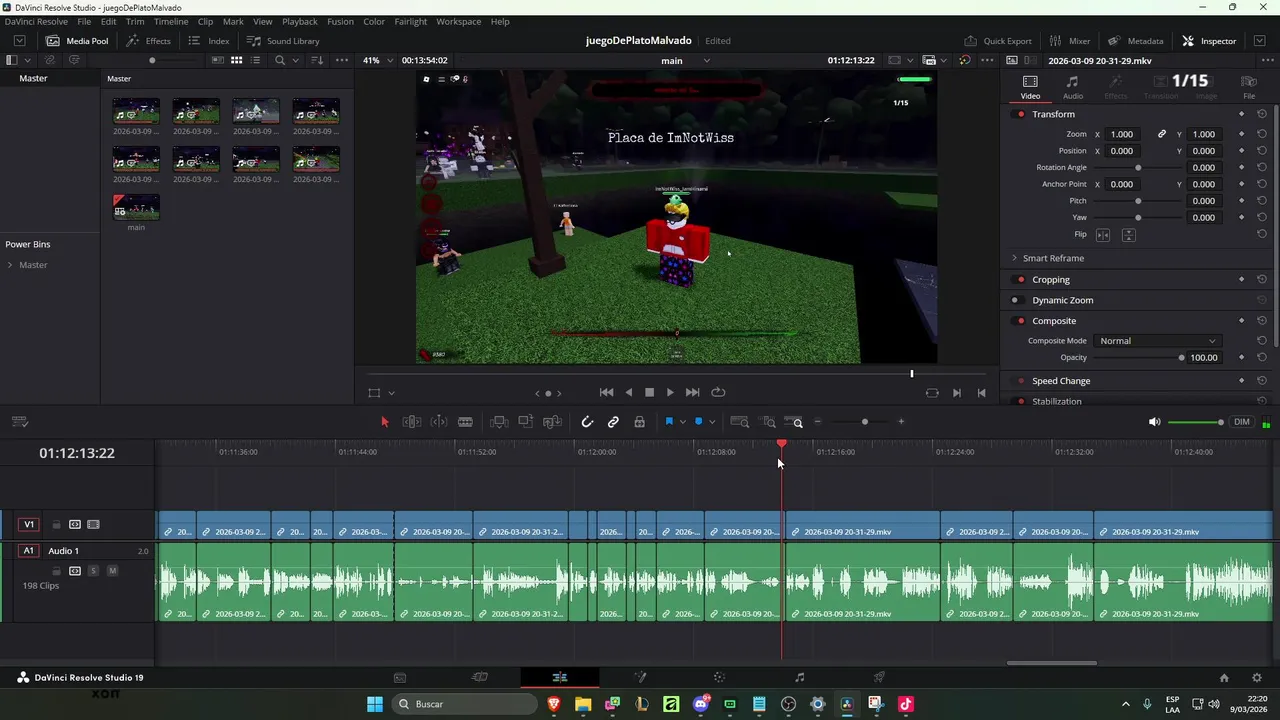Open the marker color dropdown arrow
This screenshot has height=720, width=1280.
712,422
